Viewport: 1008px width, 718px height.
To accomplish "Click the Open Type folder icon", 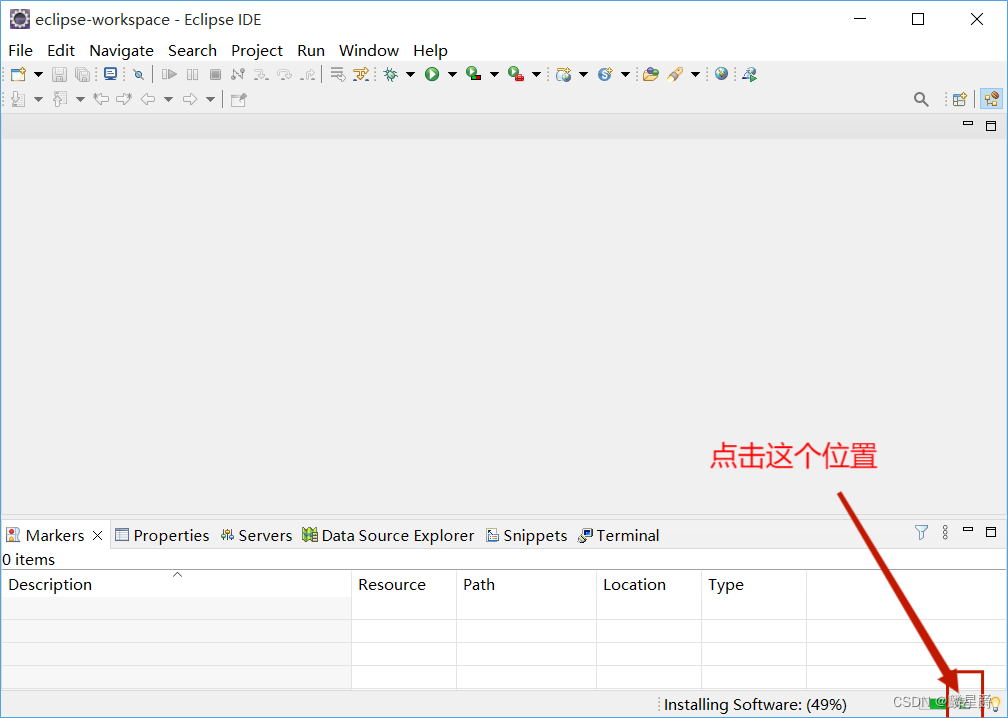I will 651,75.
